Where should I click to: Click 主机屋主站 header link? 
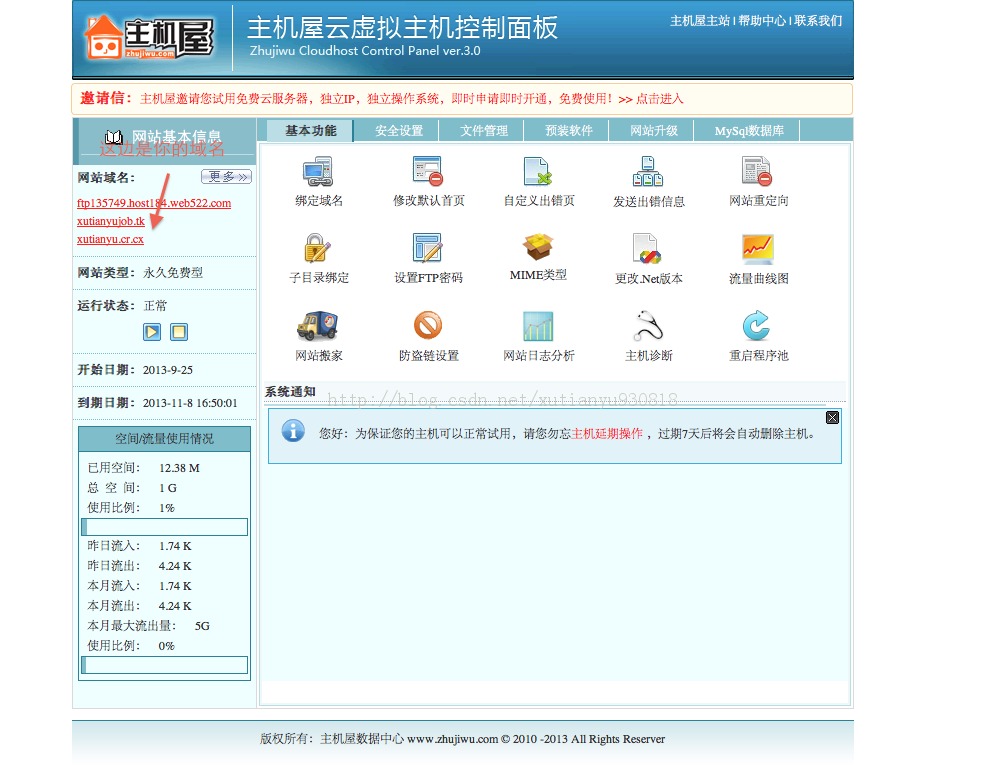click(699, 21)
